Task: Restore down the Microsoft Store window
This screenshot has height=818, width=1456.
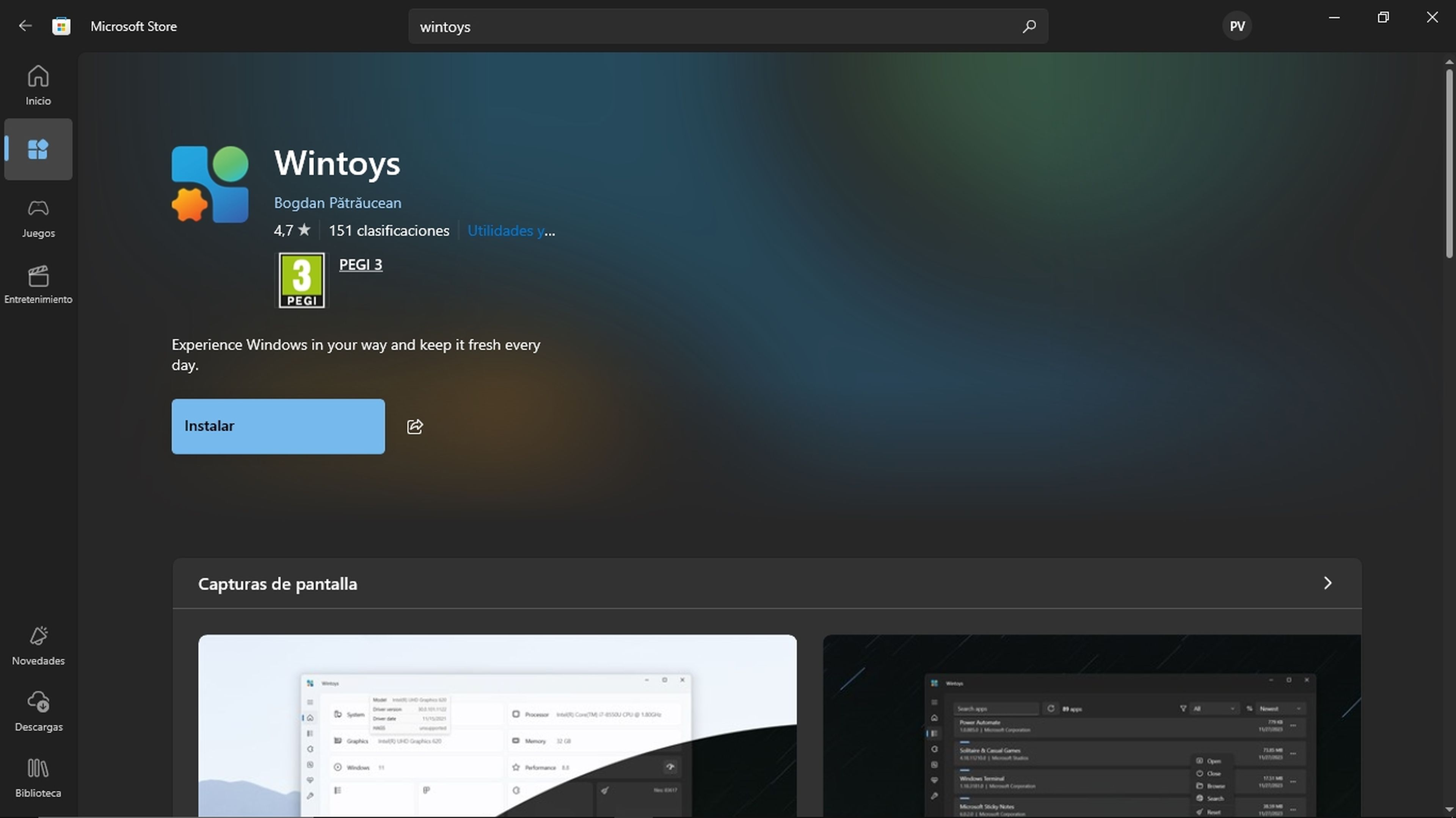Action: click(1383, 17)
